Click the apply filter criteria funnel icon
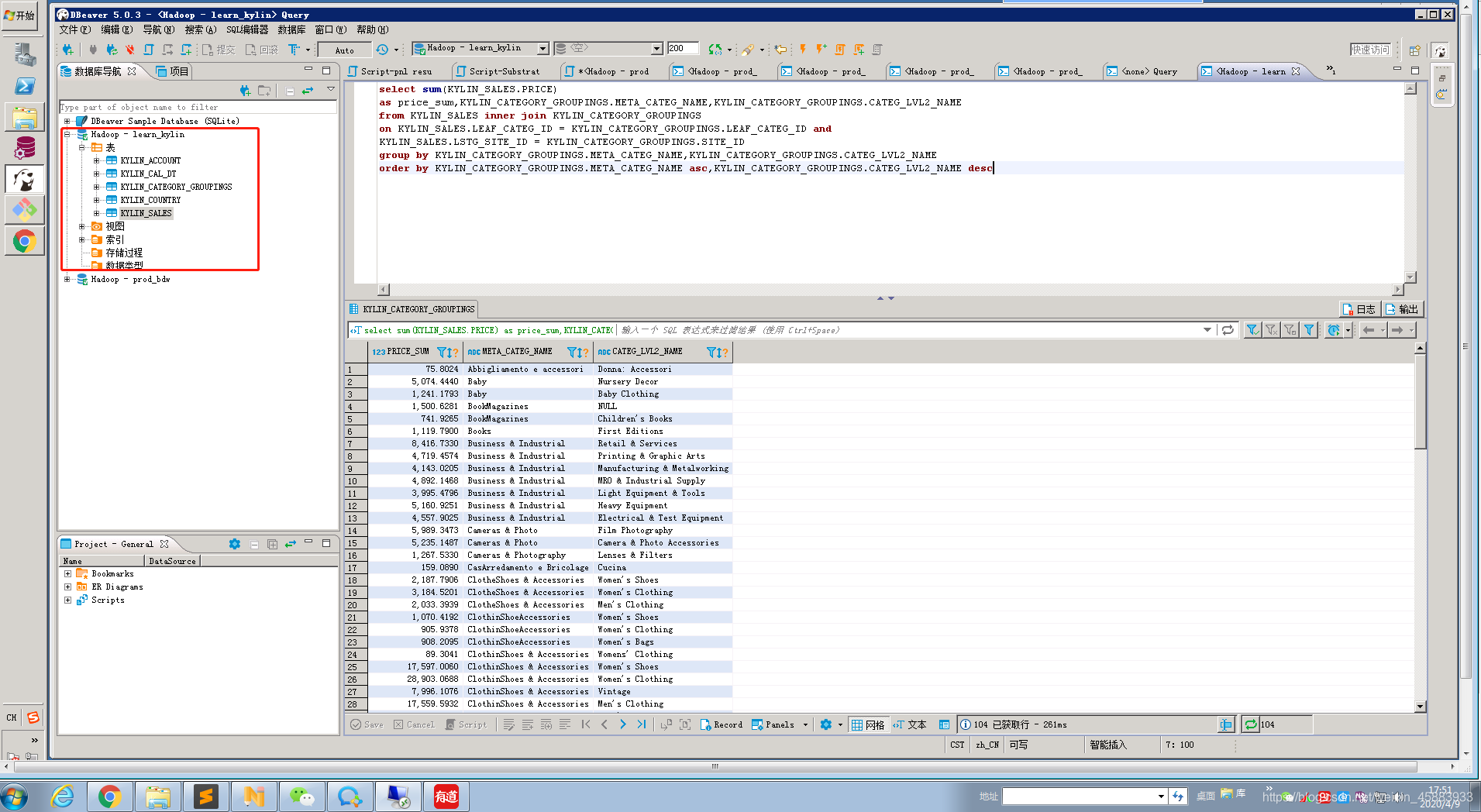This screenshot has width=1481, height=812. click(1252, 330)
